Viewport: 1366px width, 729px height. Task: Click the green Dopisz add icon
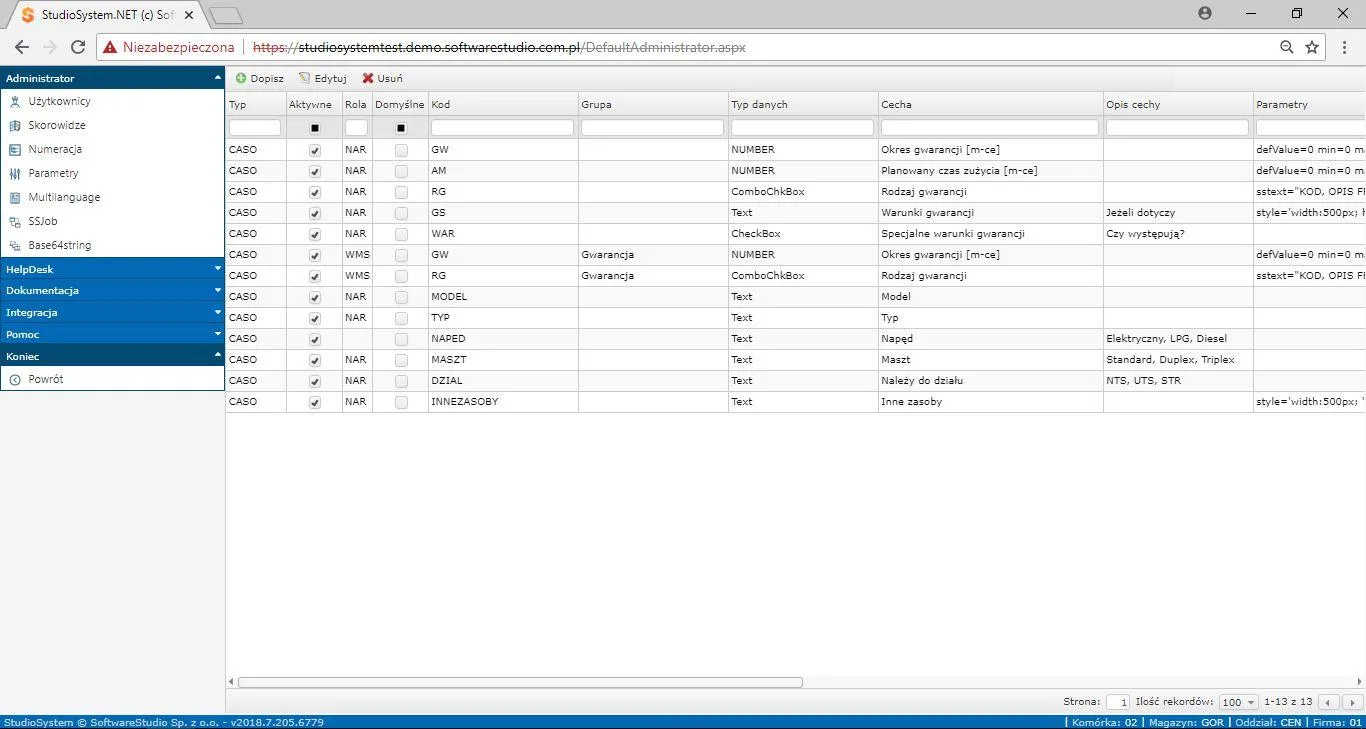click(241, 78)
